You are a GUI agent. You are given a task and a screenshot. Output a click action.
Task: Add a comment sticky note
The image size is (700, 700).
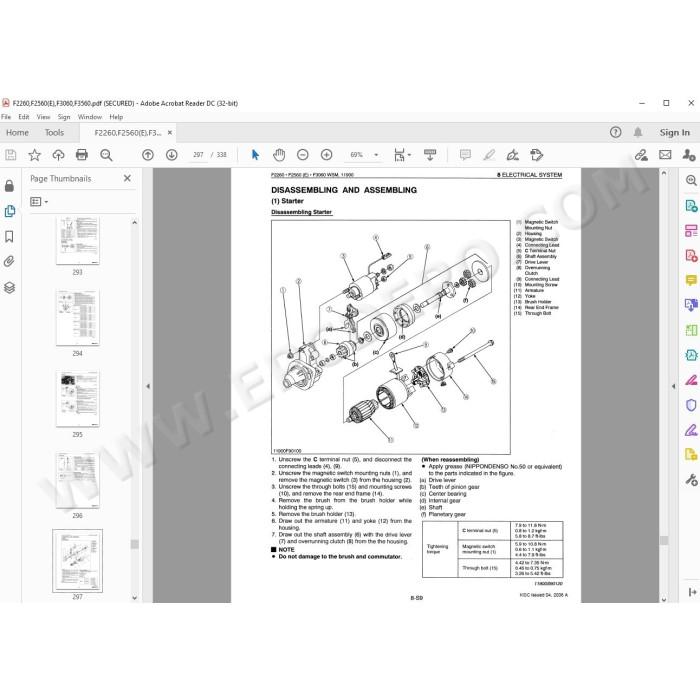coord(465,155)
